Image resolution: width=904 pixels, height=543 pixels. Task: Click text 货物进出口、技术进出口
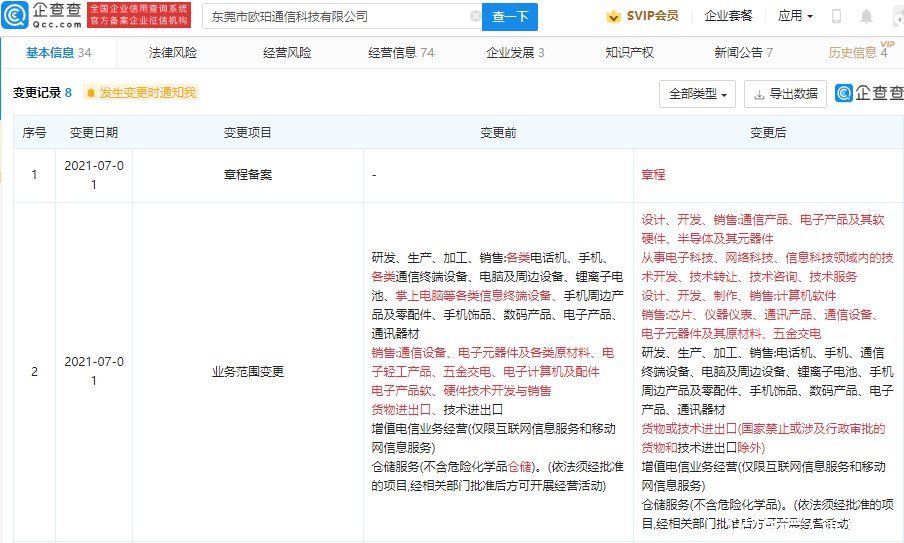(x=437, y=409)
